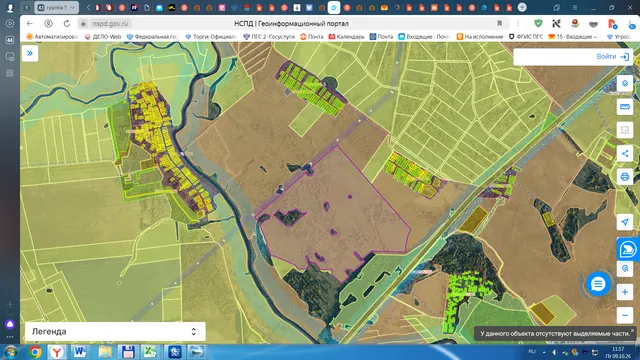
Task: Click the Войти login link
Action: coord(612,57)
